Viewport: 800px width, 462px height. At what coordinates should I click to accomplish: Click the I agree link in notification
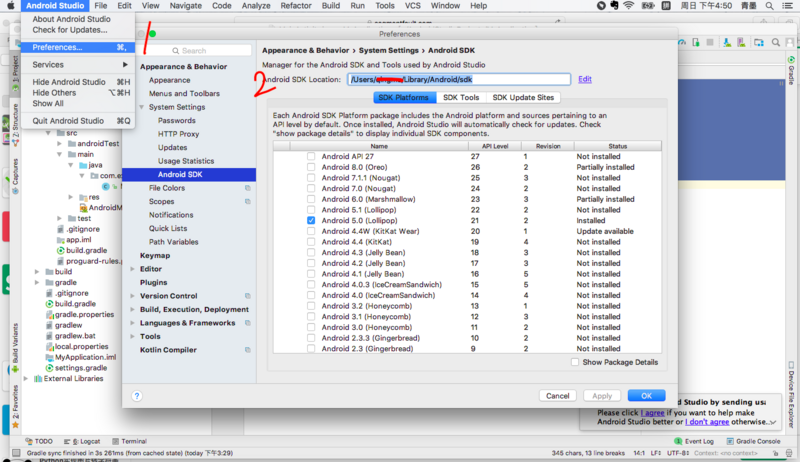click(653, 413)
